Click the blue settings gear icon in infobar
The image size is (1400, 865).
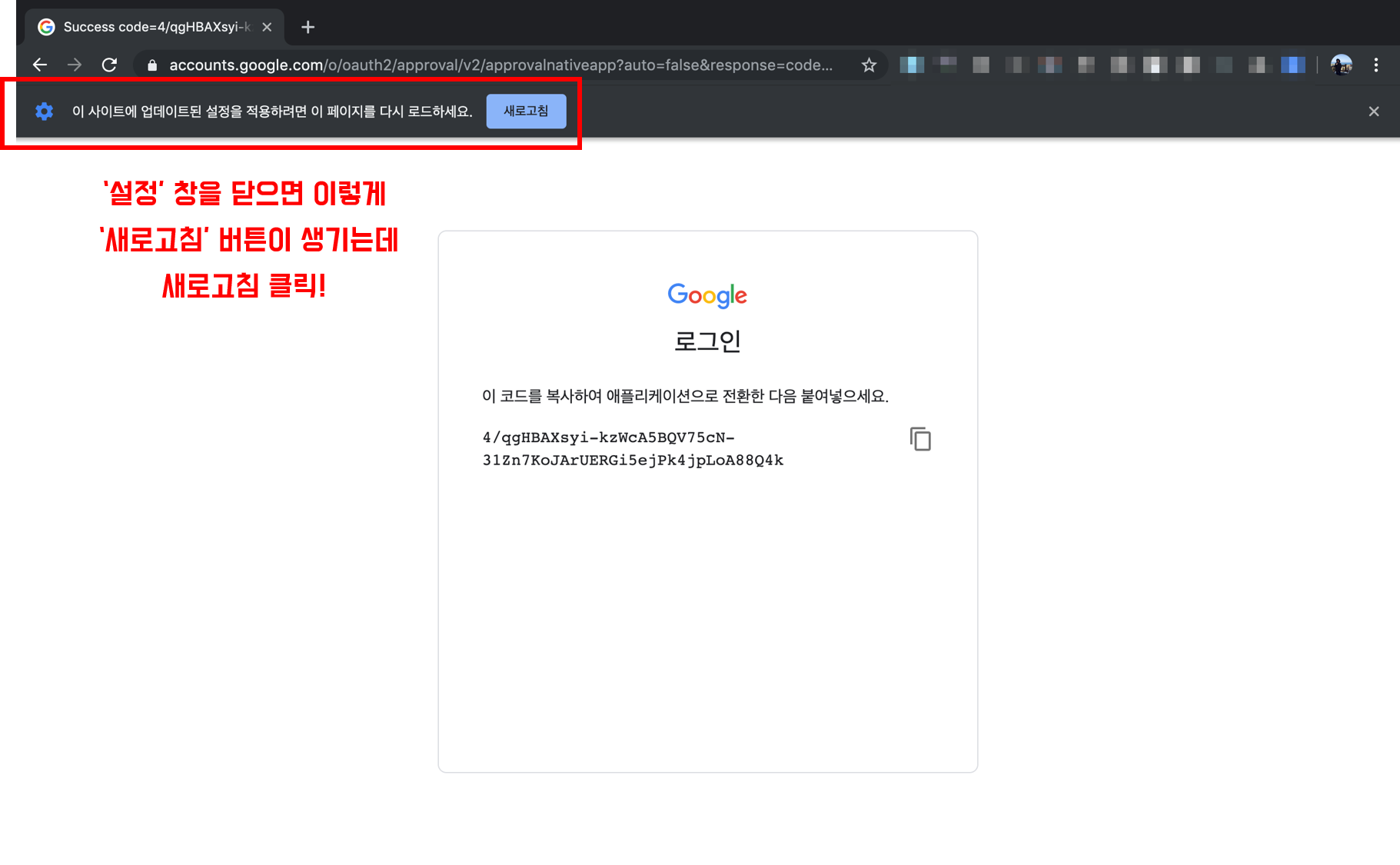(x=45, y=111)
